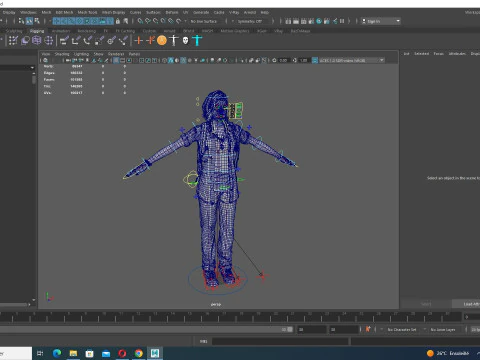Toggle snap to curves icon
This screenshot has height=360, width=480.
(x=148, y=21)
